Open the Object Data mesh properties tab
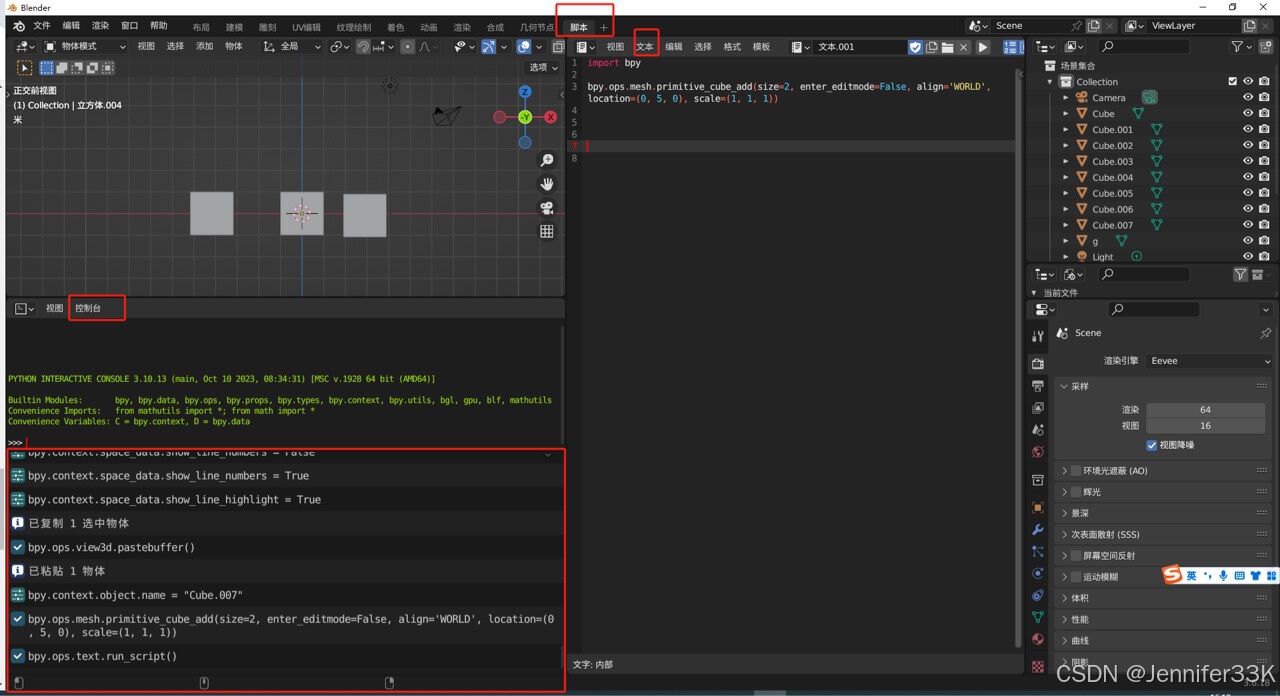Screen dimensions: 1280x696 click(x=1038, y=617)
